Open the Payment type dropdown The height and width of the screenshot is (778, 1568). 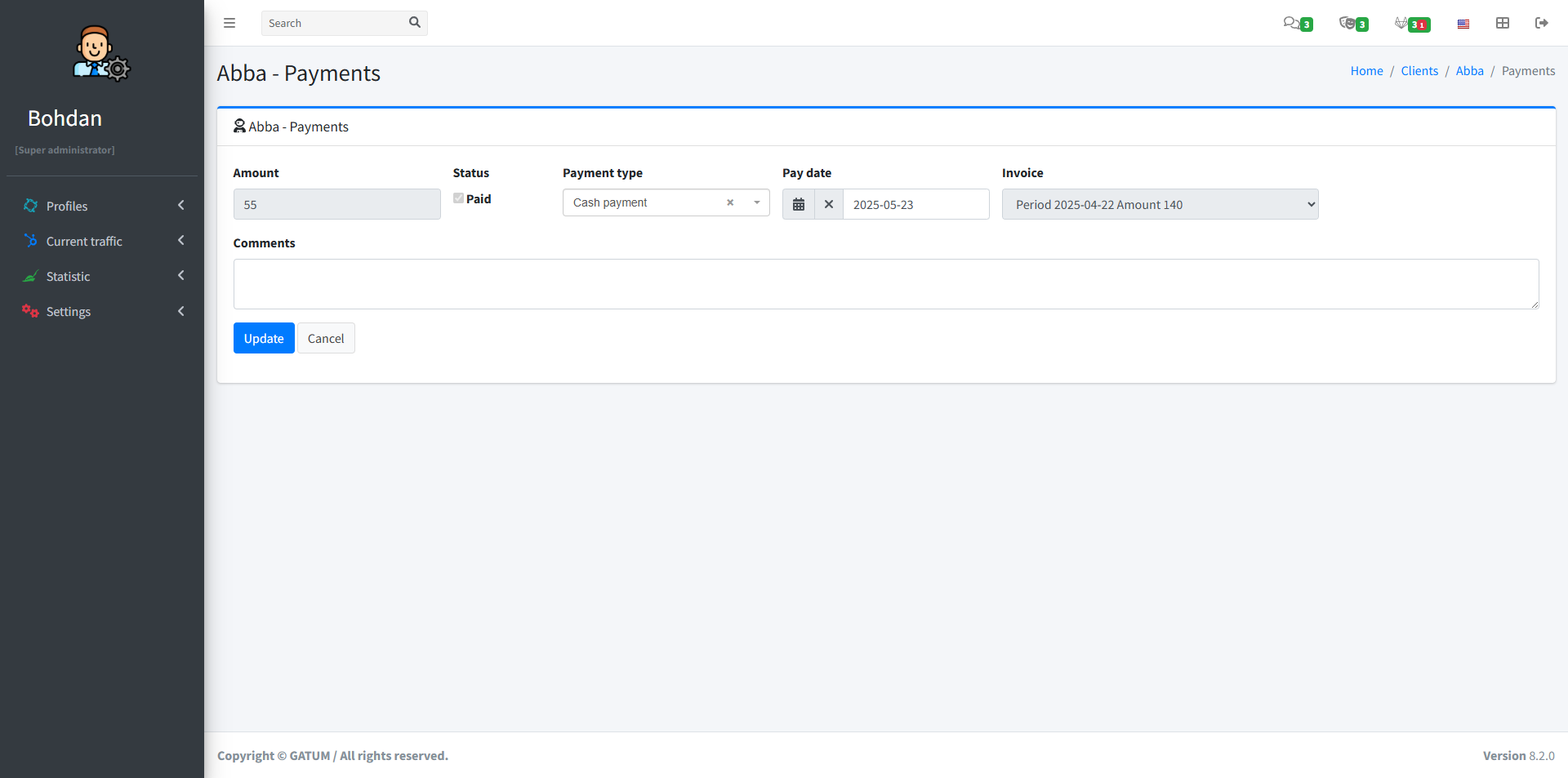[x=756, y=202]
